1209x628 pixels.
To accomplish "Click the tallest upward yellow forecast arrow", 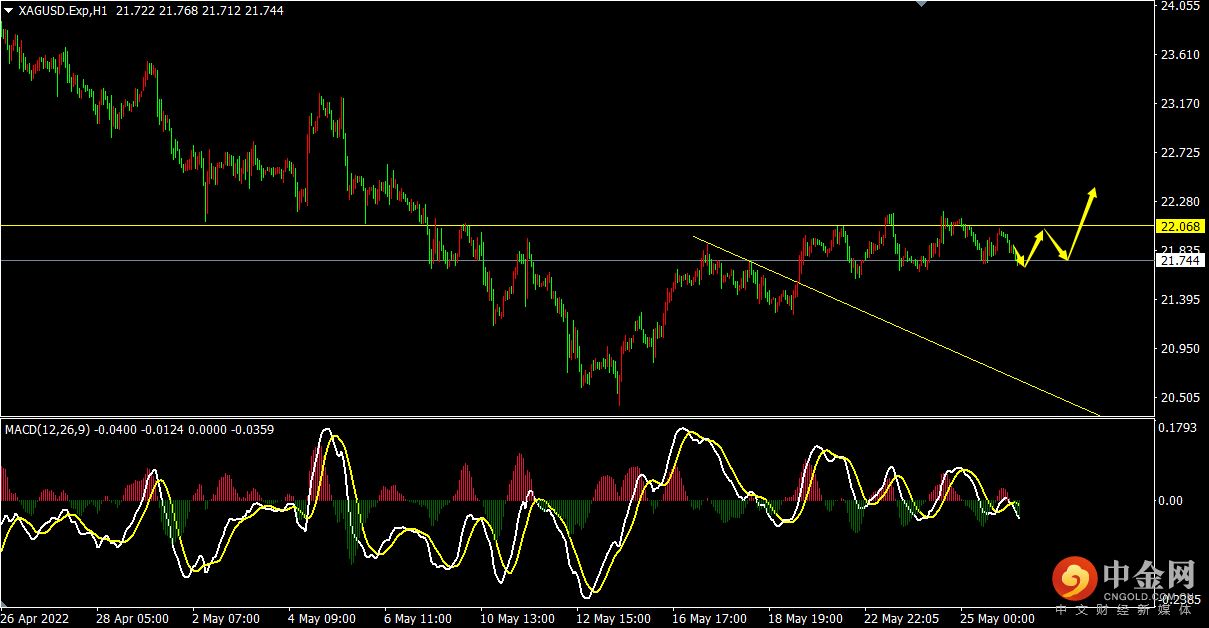I will 1082,222.
